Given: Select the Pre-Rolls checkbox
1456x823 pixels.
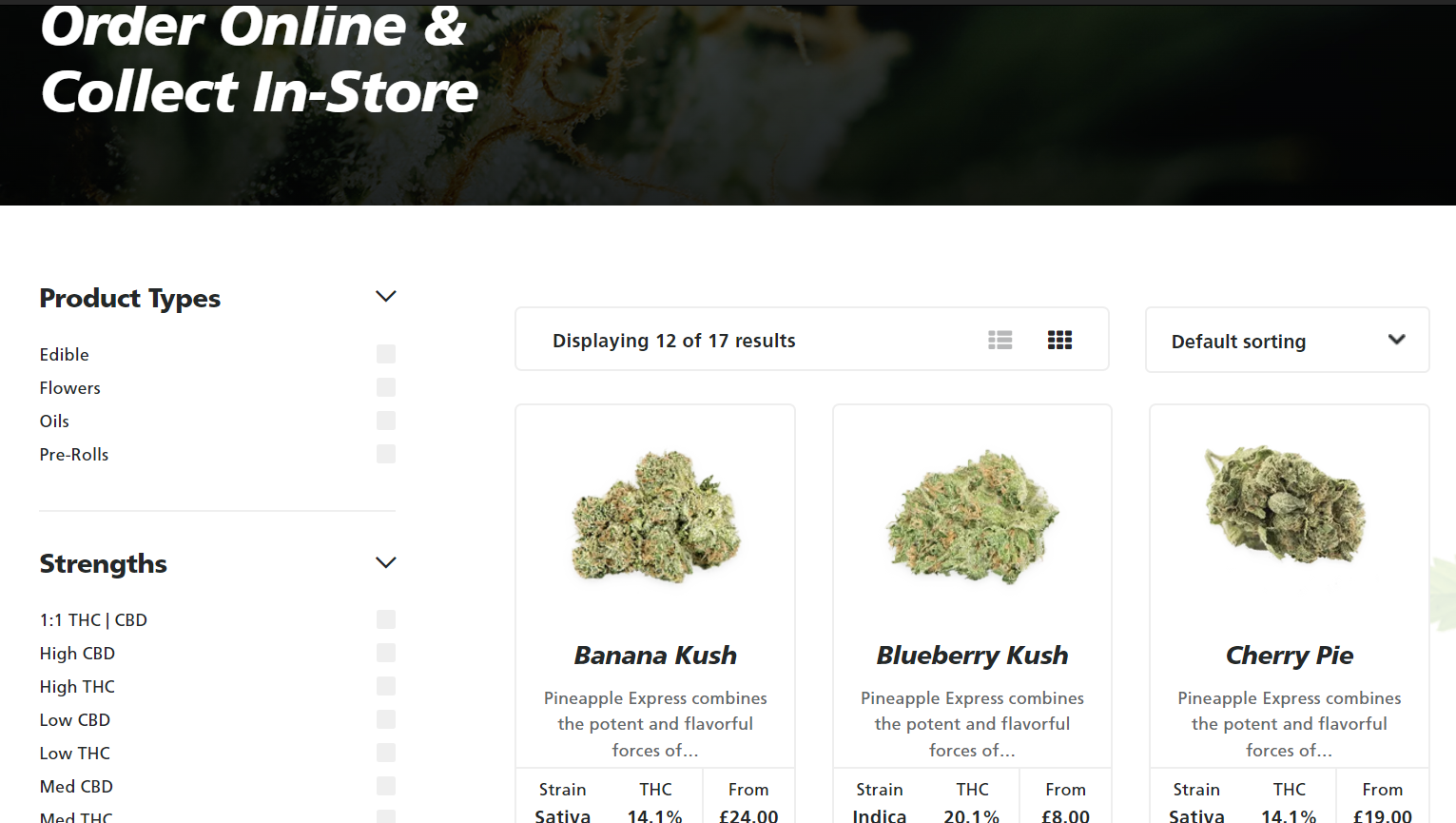Looking at the screenshot, I should coord(385,454).
